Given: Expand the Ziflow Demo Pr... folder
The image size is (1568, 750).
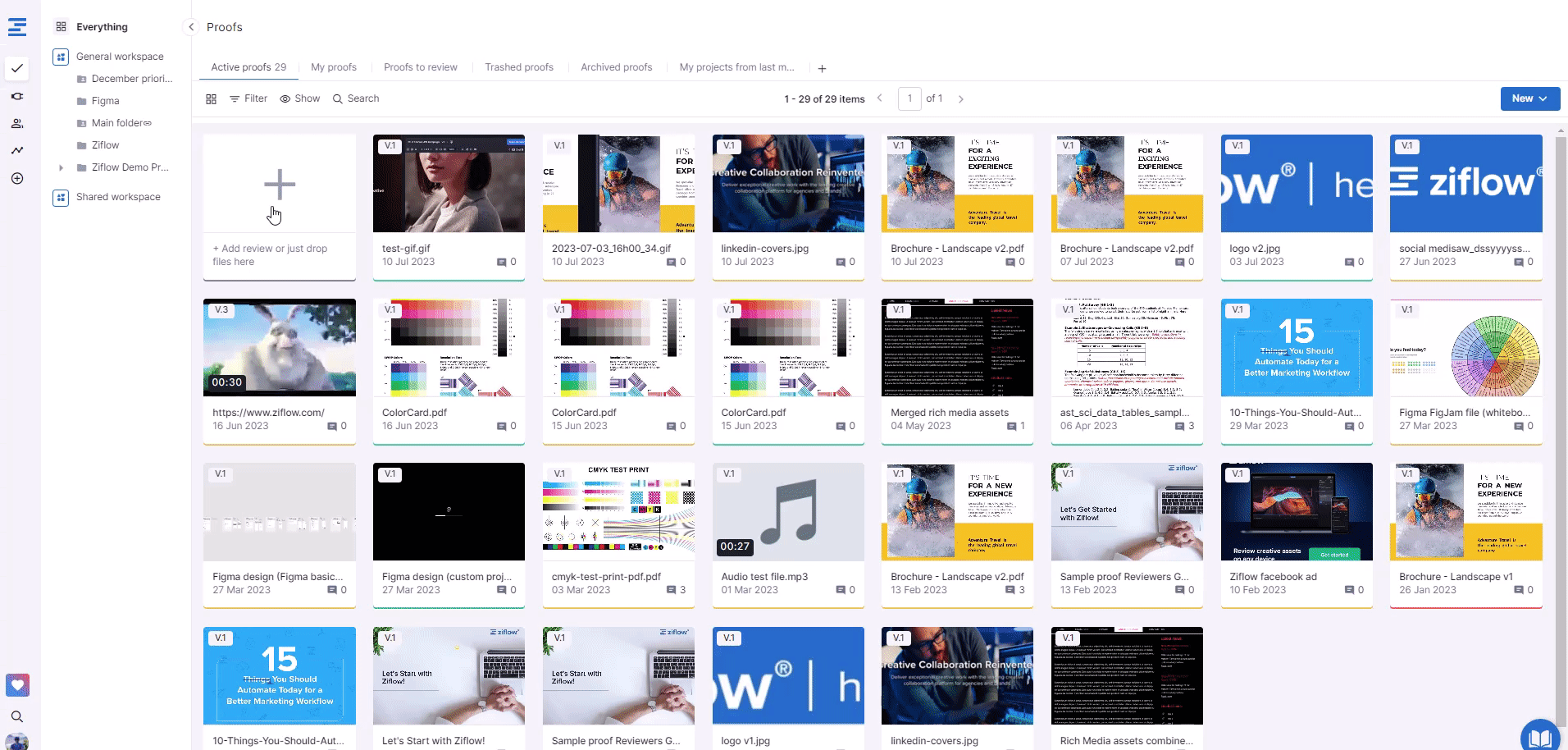Looking at the screenshot, I should (x=61, y=167).
